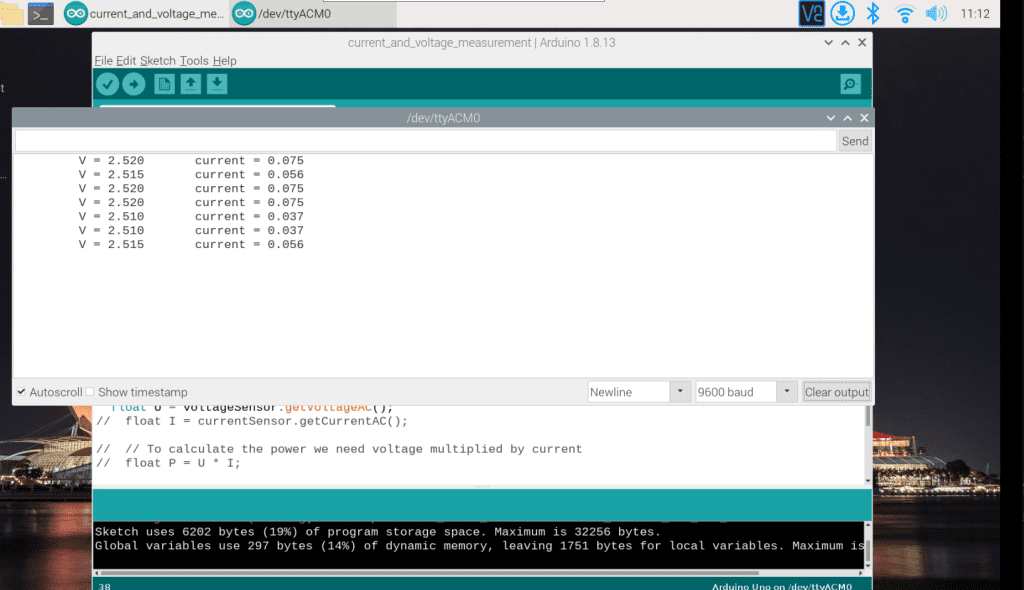Open the terminal icon in taskbar
Viewport: 1024px width, 590px height.
point(41,14)
